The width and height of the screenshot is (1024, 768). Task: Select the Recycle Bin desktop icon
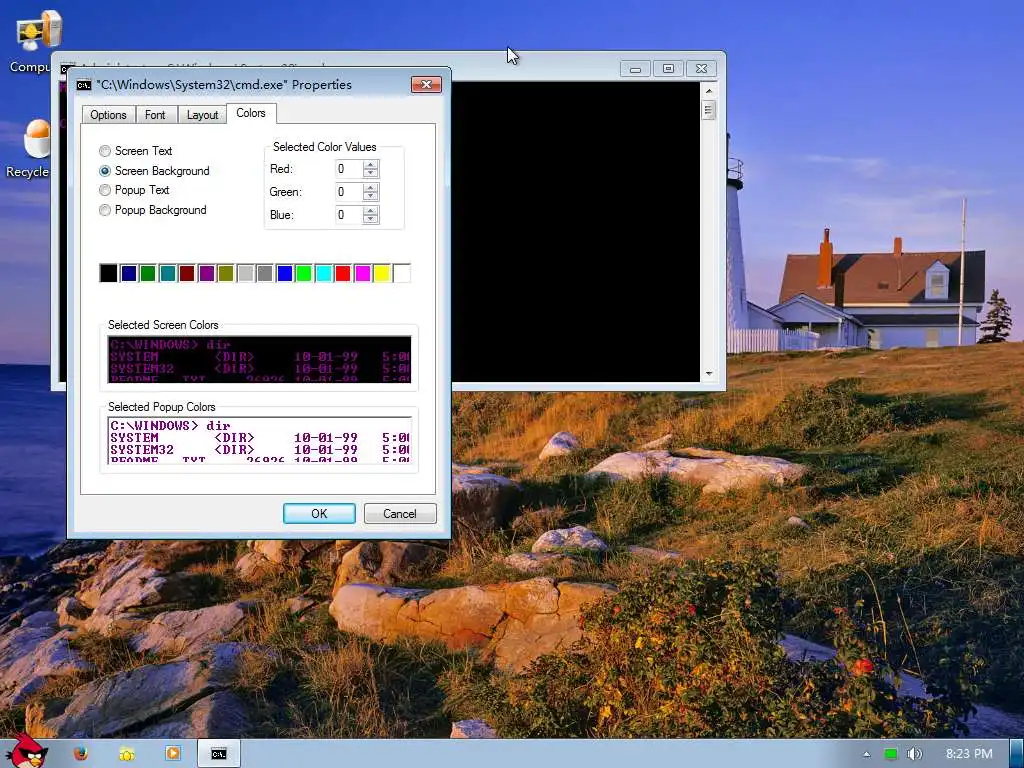[x=27, y=149]
